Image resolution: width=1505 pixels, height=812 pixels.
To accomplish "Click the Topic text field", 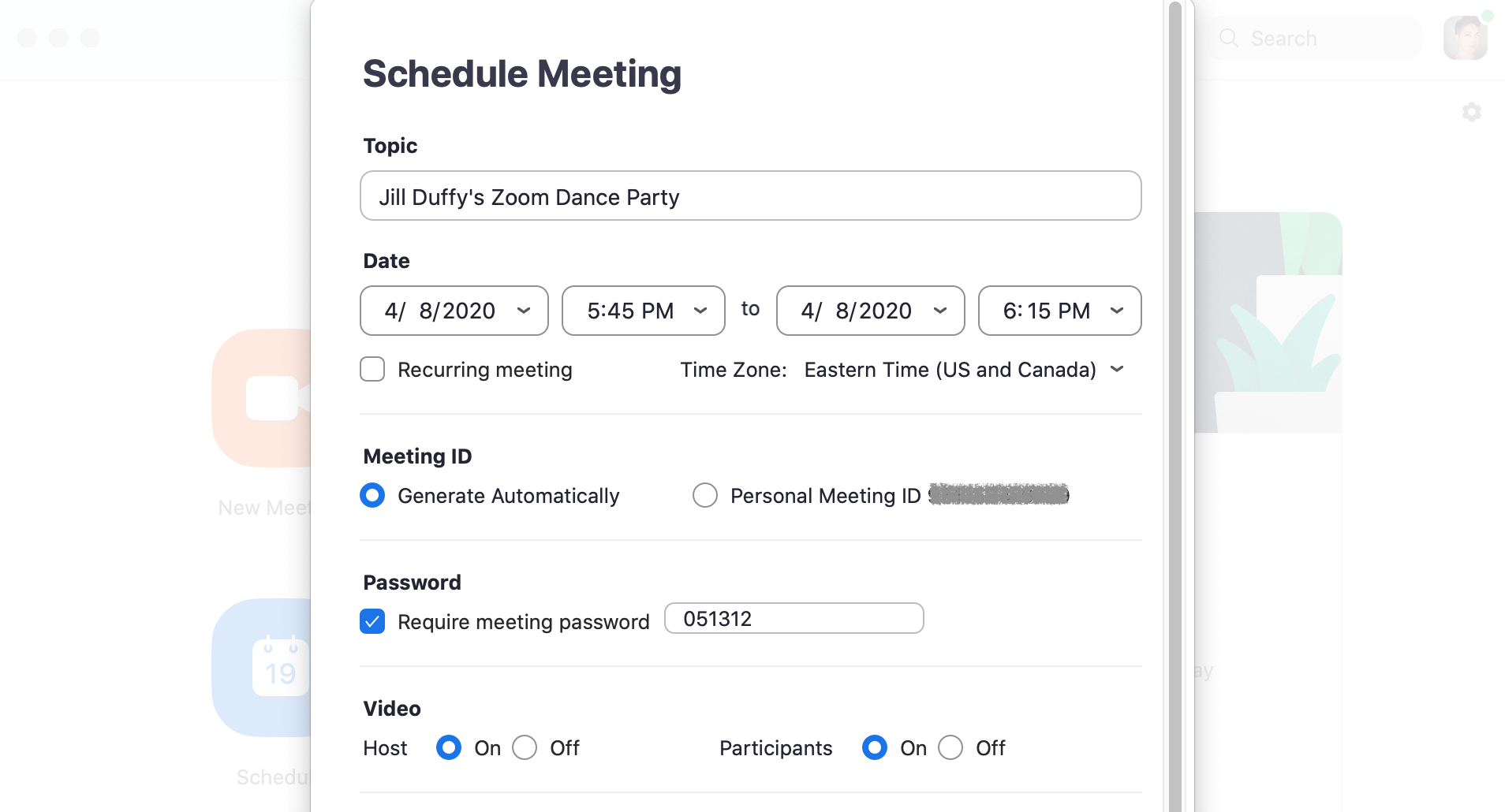I will point(751,196).
